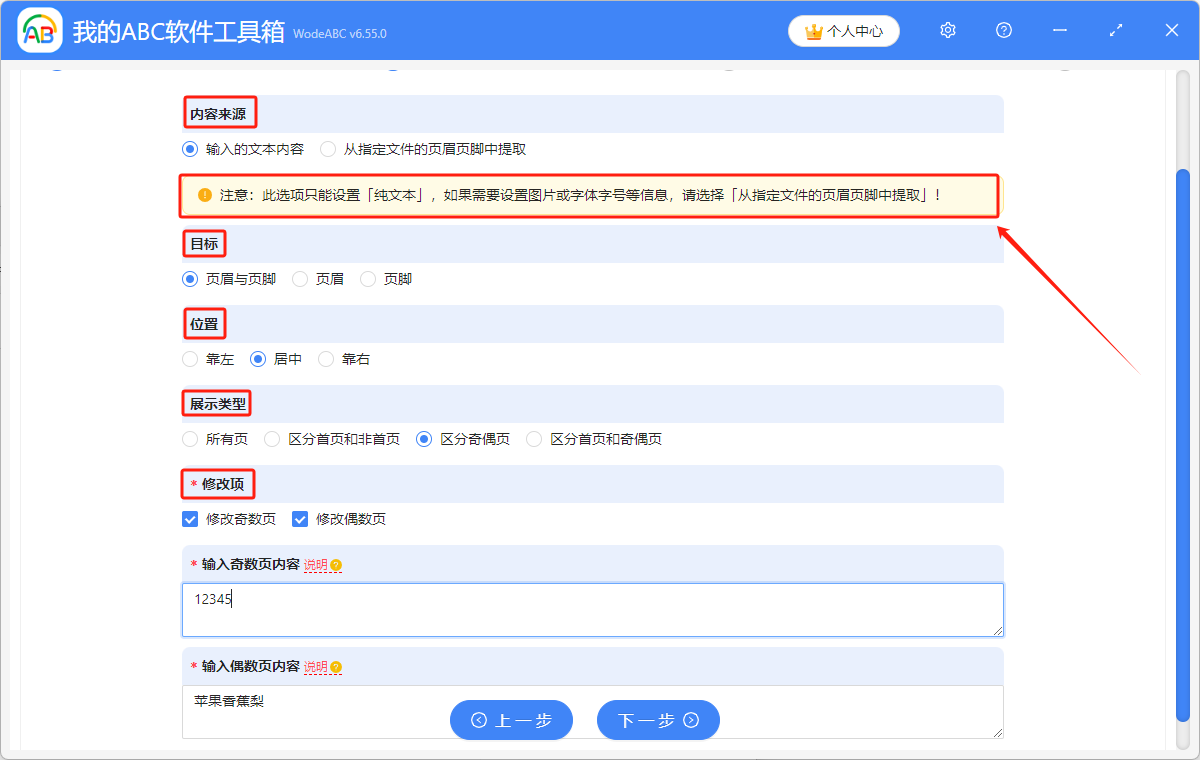Uncheck 修改奇数页 checkbox

point(190,519)
